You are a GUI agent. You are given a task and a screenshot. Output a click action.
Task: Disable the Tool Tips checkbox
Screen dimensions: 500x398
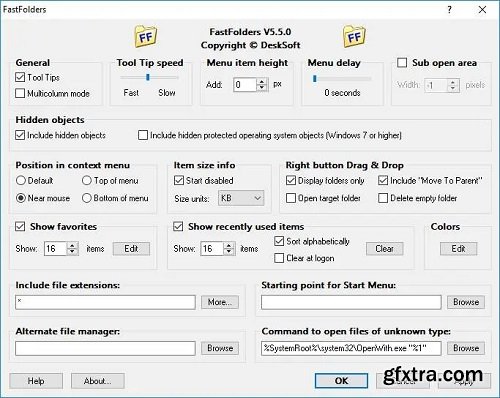pyautogui.click(x=20, y=77)
